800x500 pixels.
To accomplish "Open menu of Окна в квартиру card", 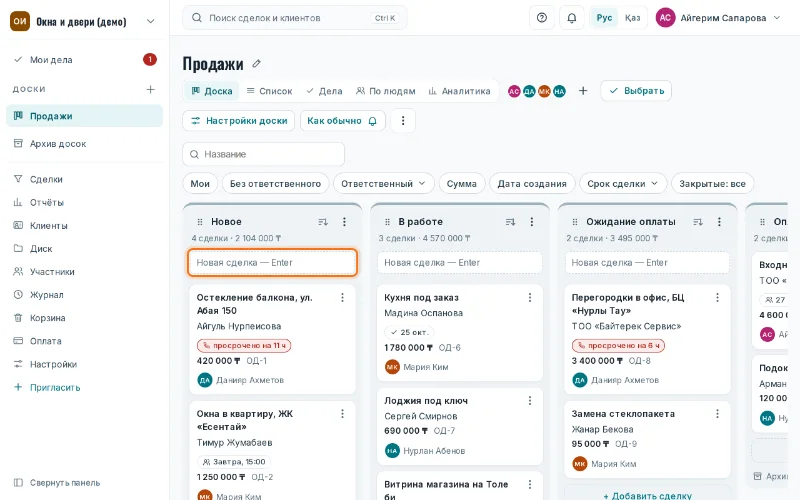I will point(342,414).
